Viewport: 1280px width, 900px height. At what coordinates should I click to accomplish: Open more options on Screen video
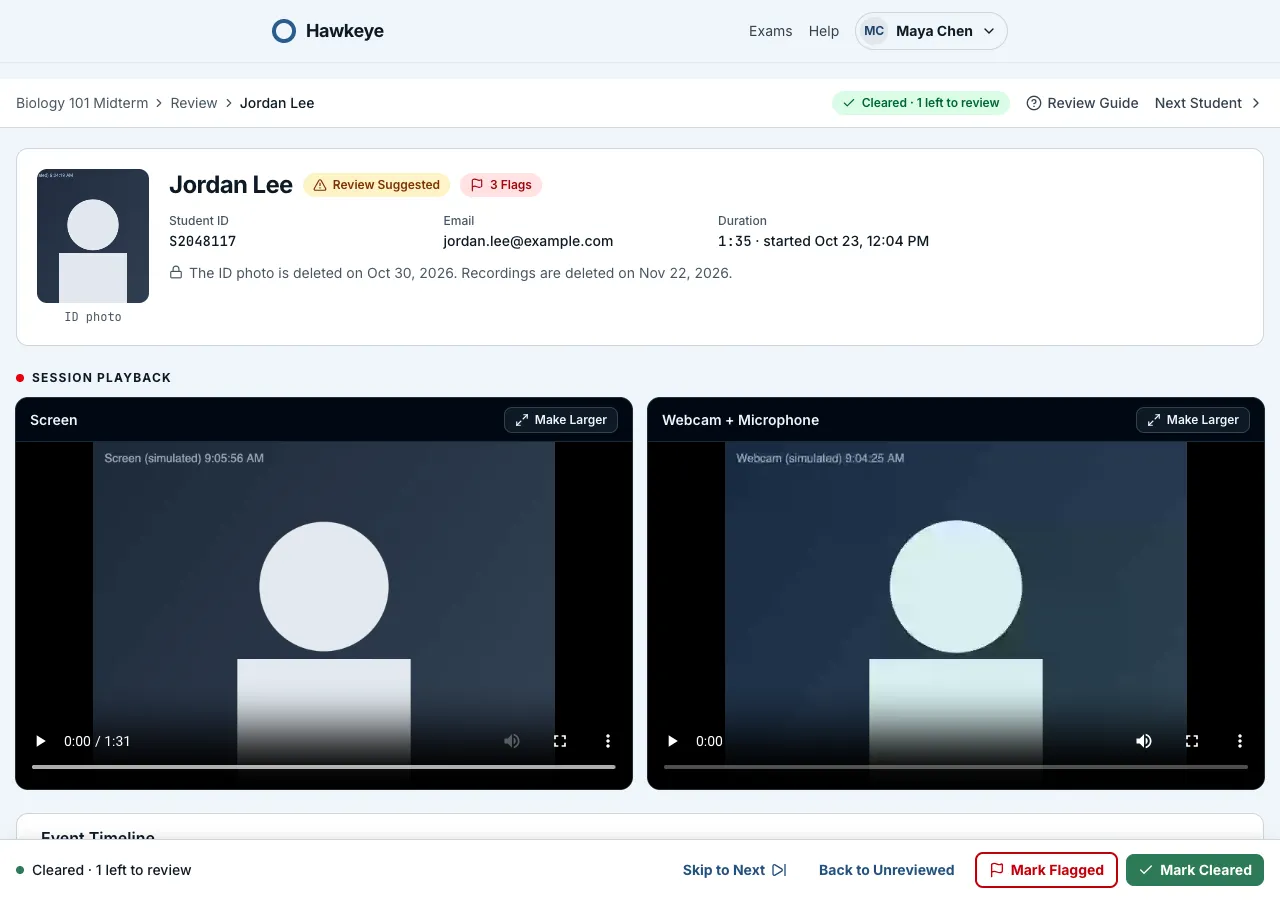pyautogui.click(x=608, y=741)
